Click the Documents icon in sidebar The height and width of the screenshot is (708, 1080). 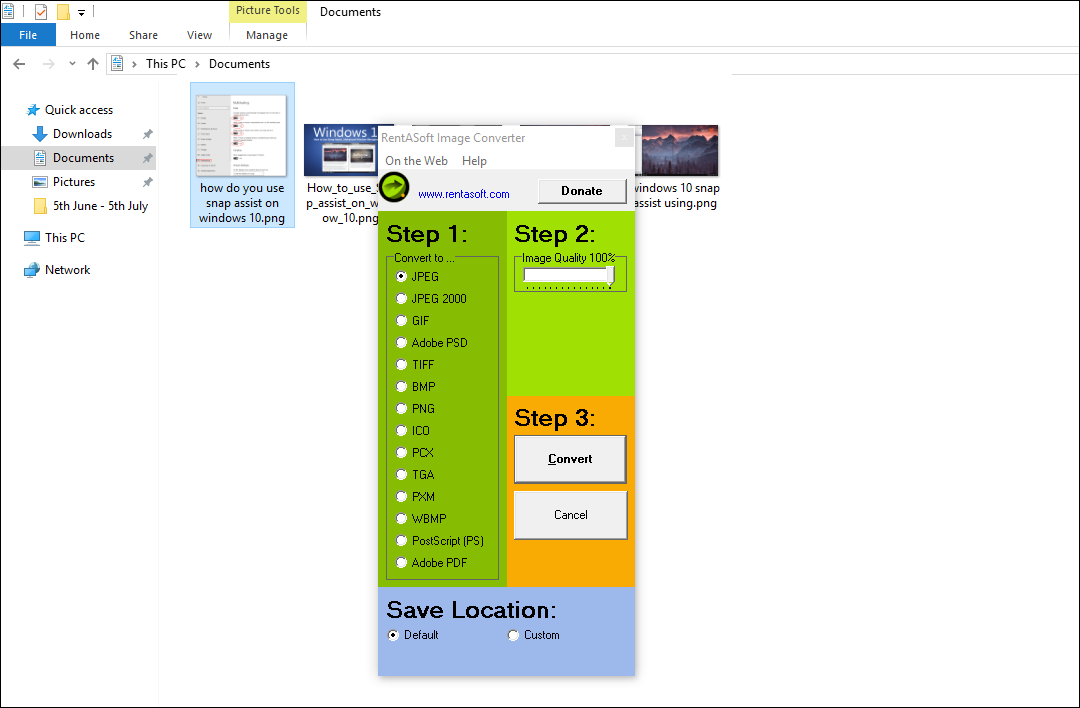(40, 158)
